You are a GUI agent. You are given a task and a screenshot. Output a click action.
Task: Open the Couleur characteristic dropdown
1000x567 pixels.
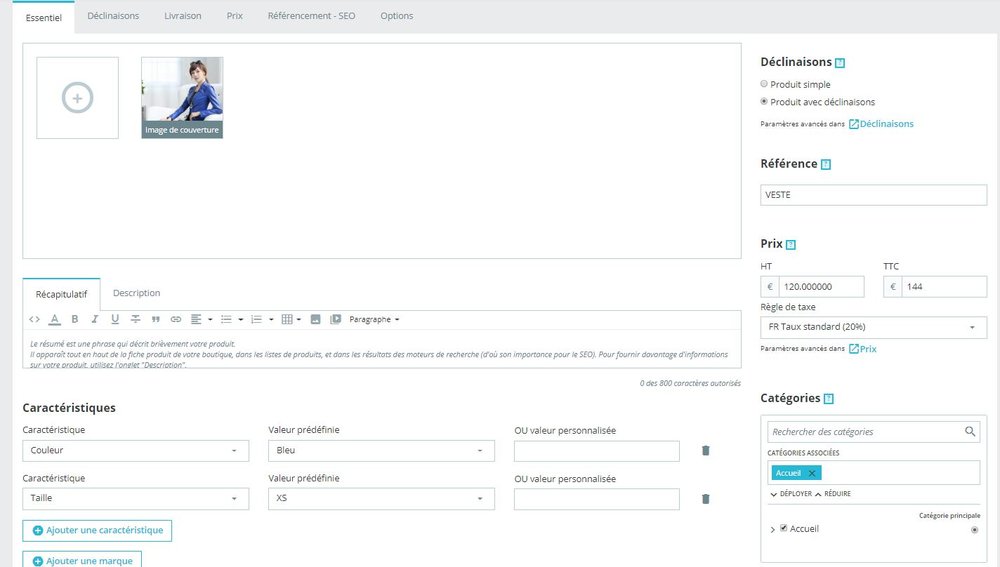coord(135,451)
